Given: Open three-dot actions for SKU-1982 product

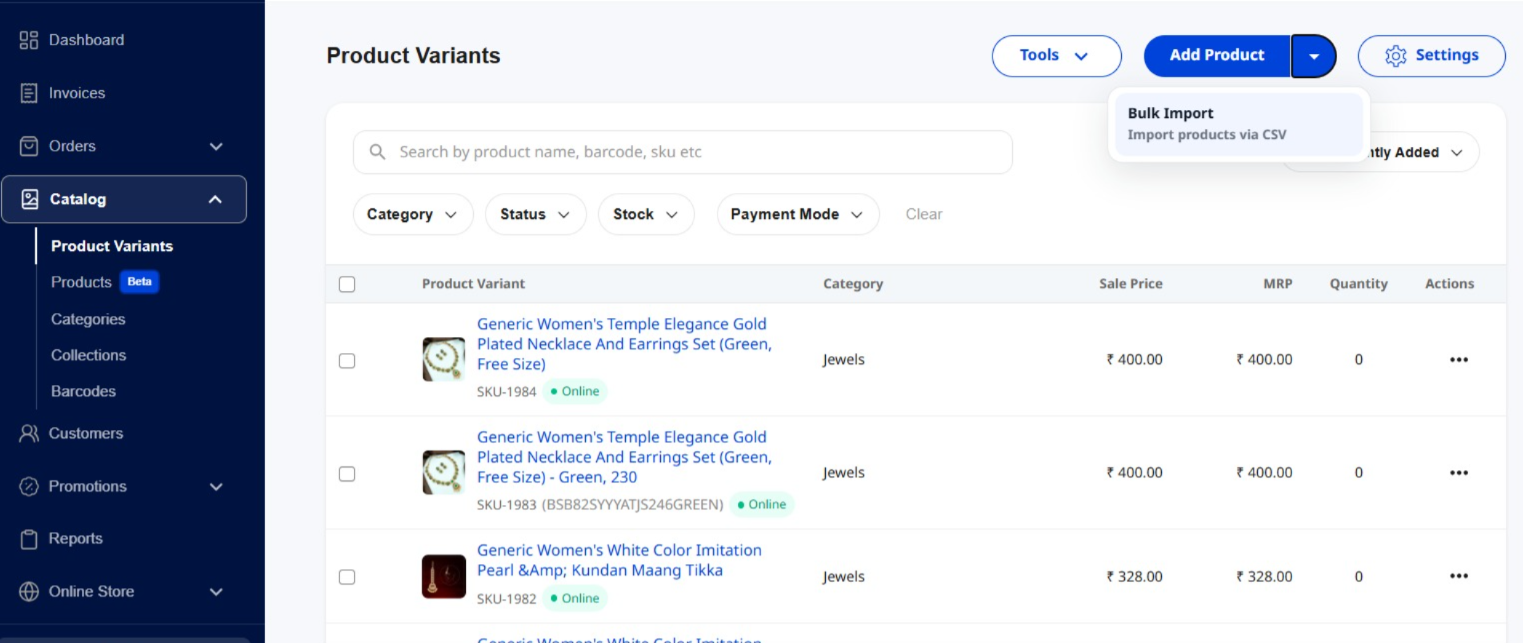Looking at the screenshot, I should tap(1458, 576).
